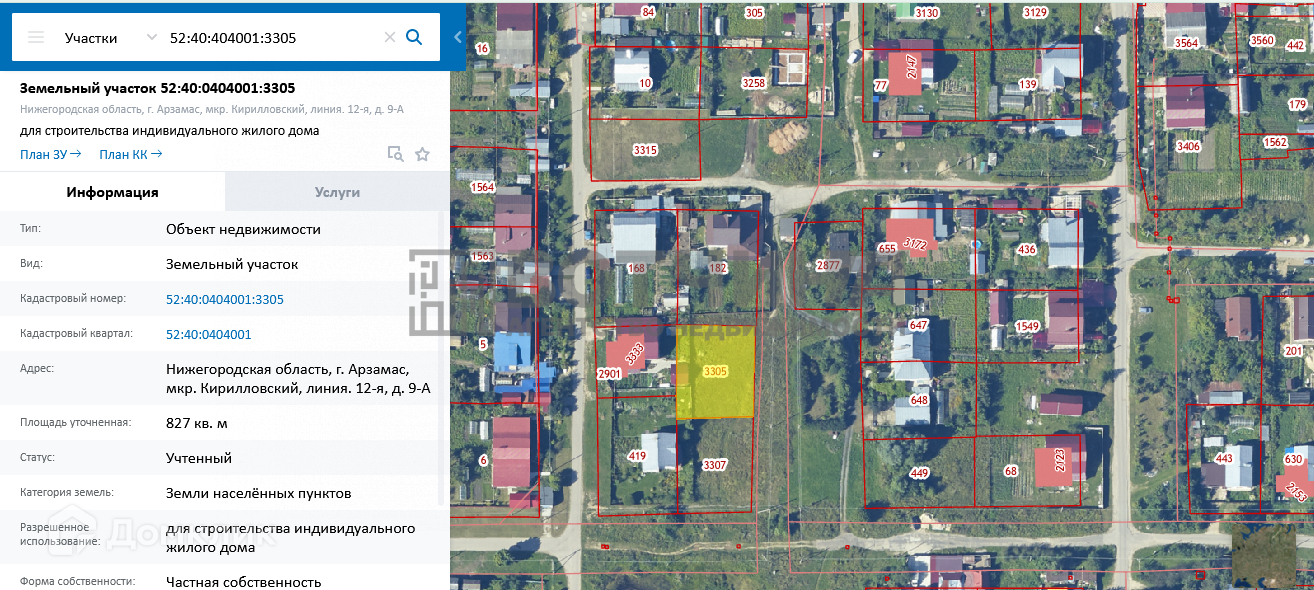Click parcel label 419 on map

[x=637, y=456]
